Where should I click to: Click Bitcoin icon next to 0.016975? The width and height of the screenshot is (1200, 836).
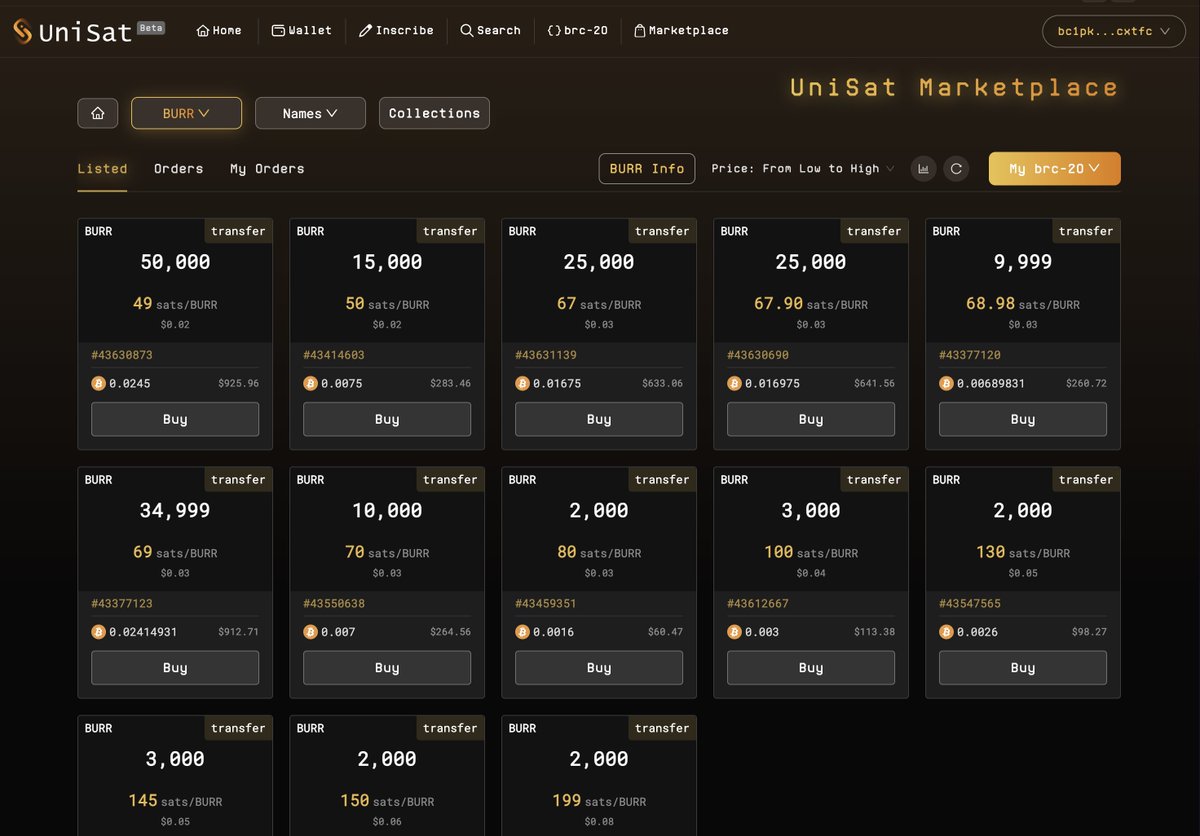pos(734,383)
